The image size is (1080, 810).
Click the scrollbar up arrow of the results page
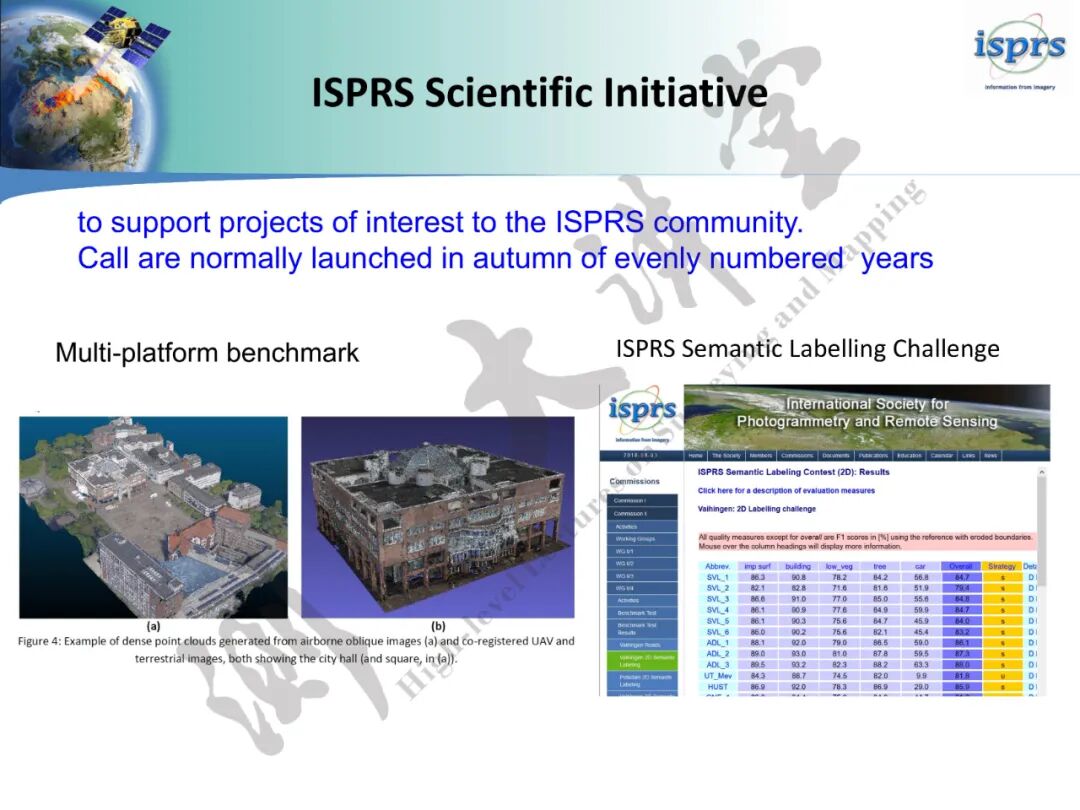(x=1041, y=472)
